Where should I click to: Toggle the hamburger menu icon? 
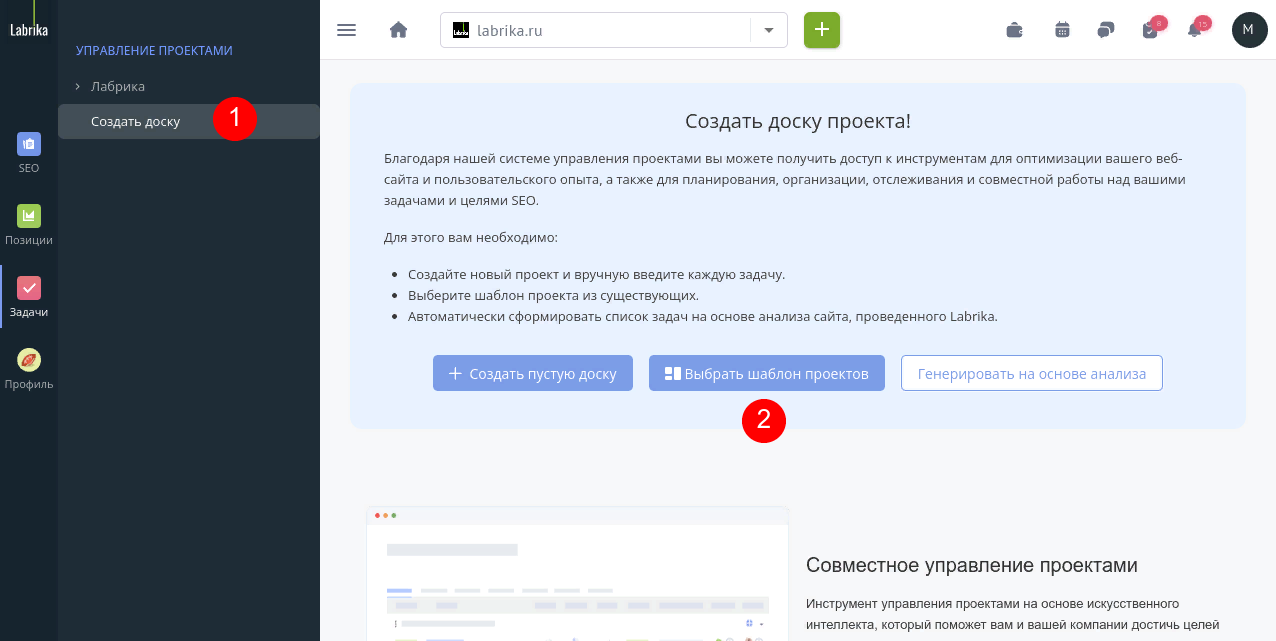(x=347, y=30)
